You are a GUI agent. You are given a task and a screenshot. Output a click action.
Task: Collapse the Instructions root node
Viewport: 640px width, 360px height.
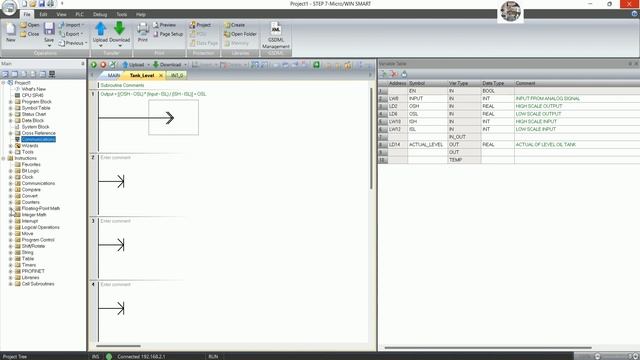pyautogui.click(x=4, y=158)
